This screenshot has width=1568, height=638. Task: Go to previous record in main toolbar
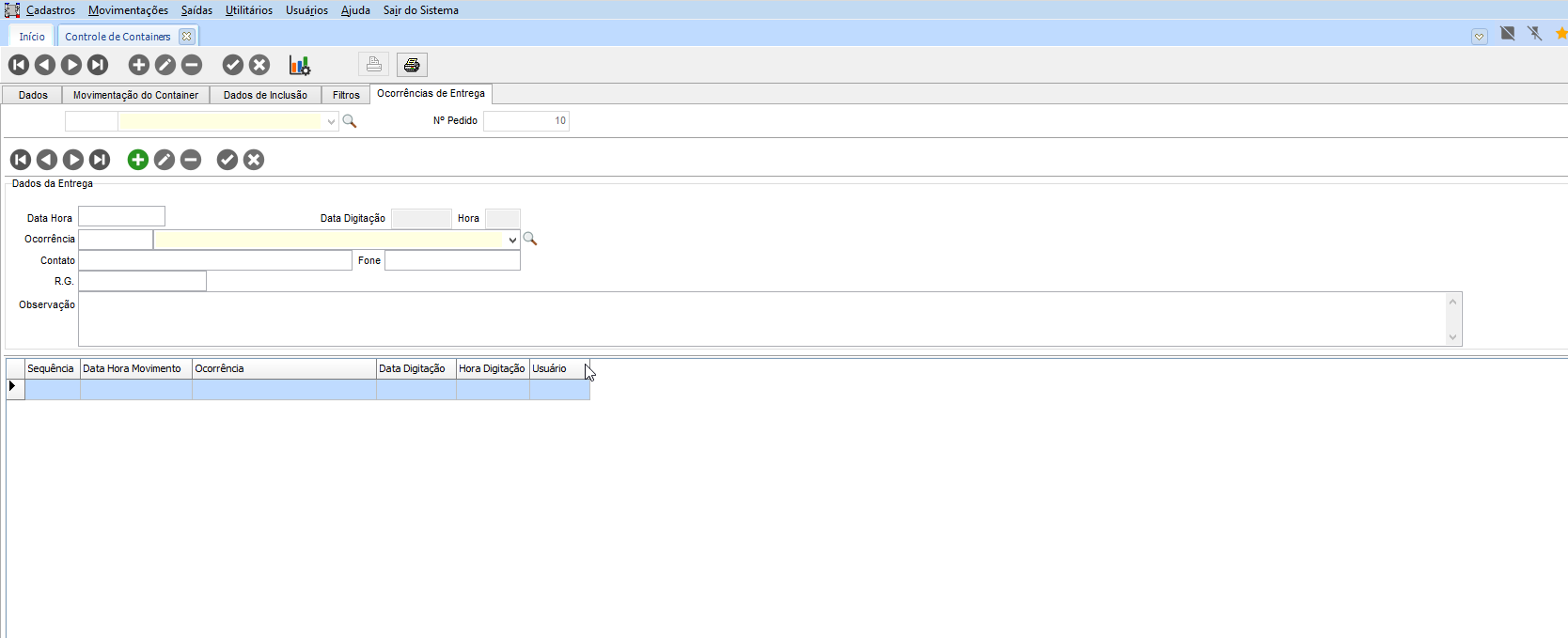click(45, 65)
